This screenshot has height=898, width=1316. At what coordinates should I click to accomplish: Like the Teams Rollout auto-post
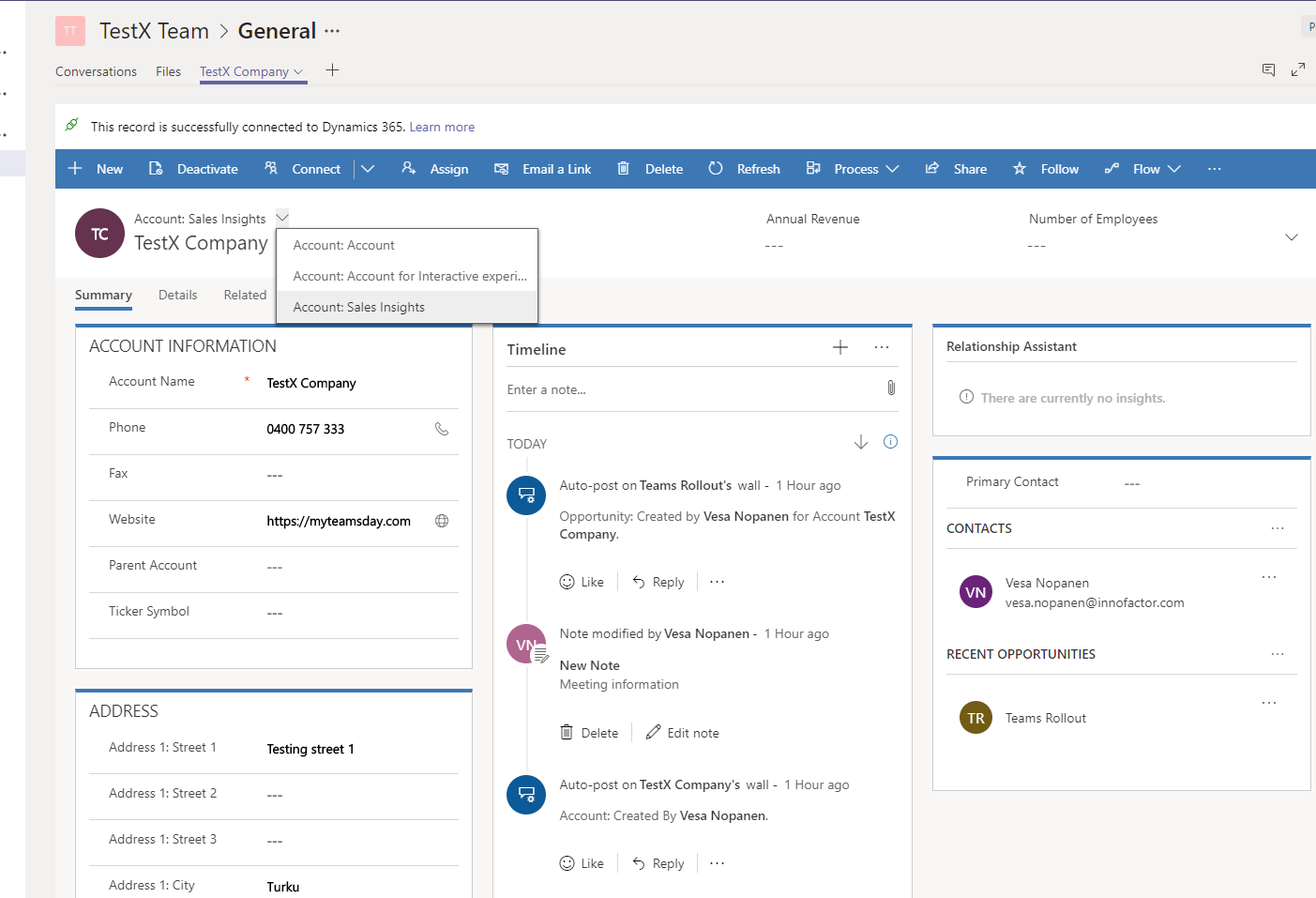click(x=582, y=582)
